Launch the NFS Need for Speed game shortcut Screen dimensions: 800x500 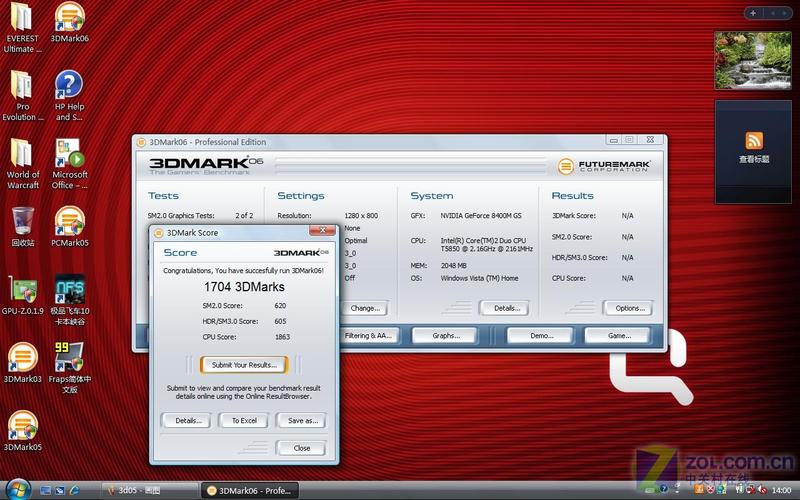pos(69,300)
